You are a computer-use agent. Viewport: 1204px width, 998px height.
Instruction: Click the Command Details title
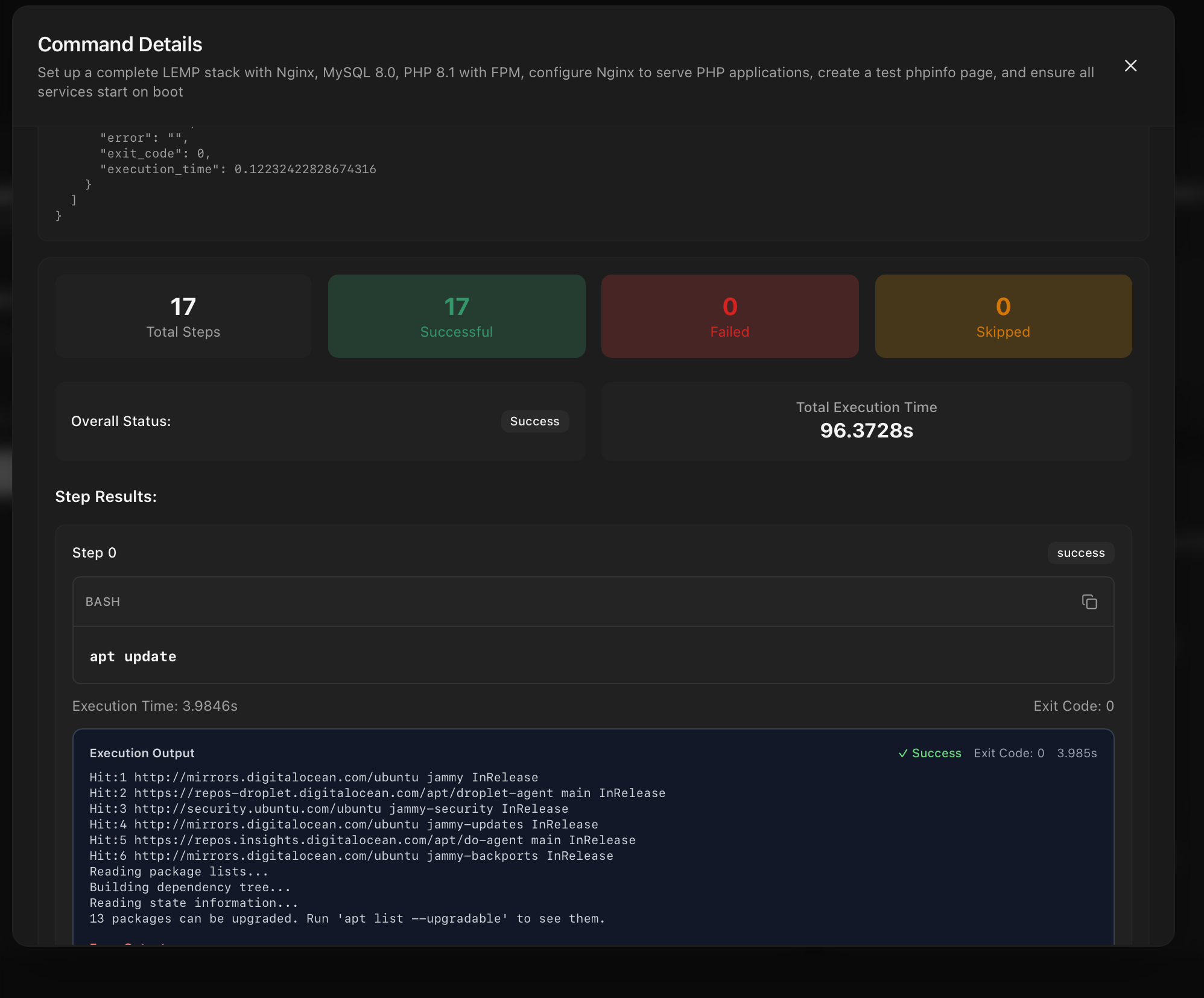tap(119, 44)
